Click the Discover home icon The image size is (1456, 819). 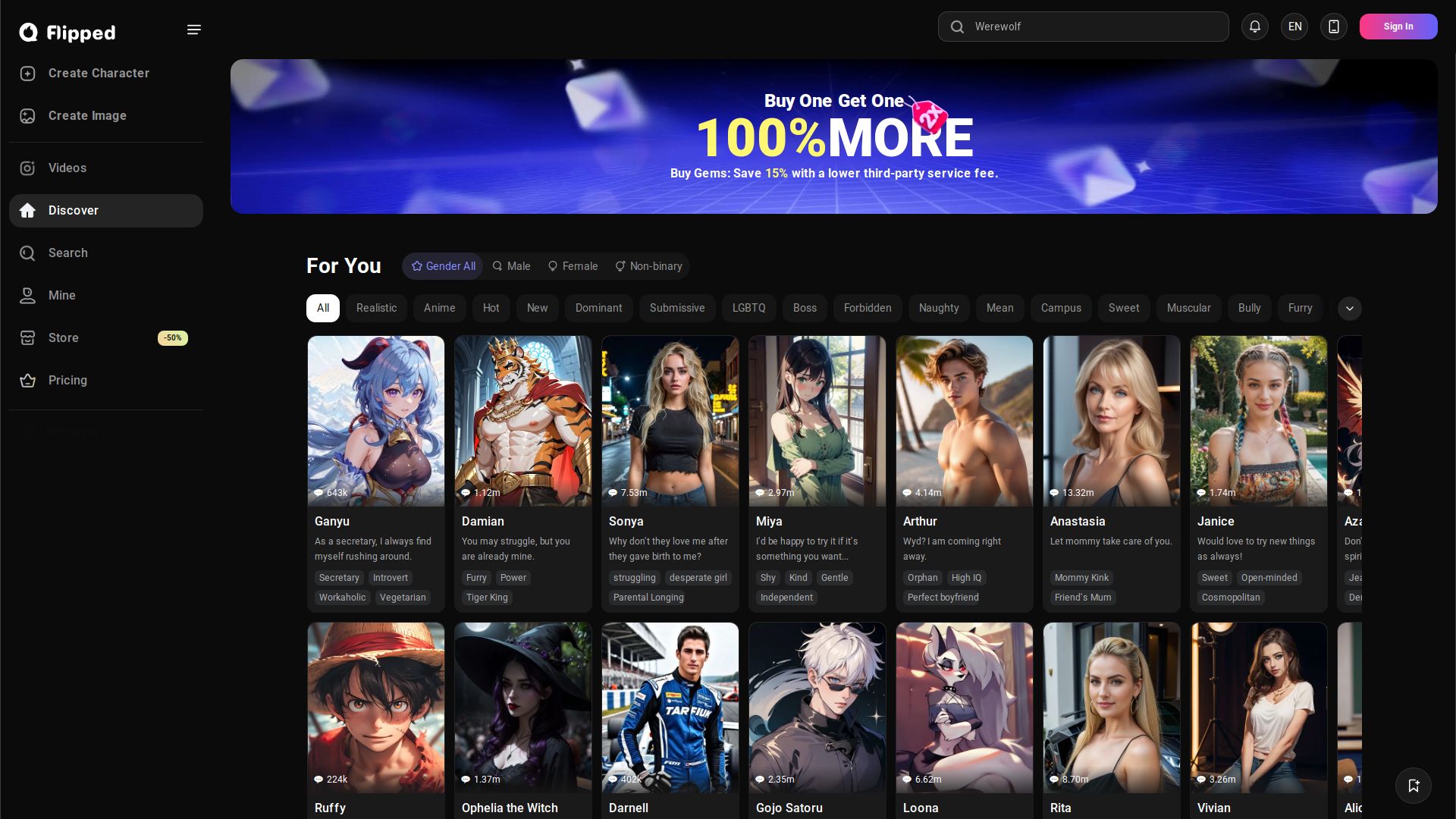(28, 211)
